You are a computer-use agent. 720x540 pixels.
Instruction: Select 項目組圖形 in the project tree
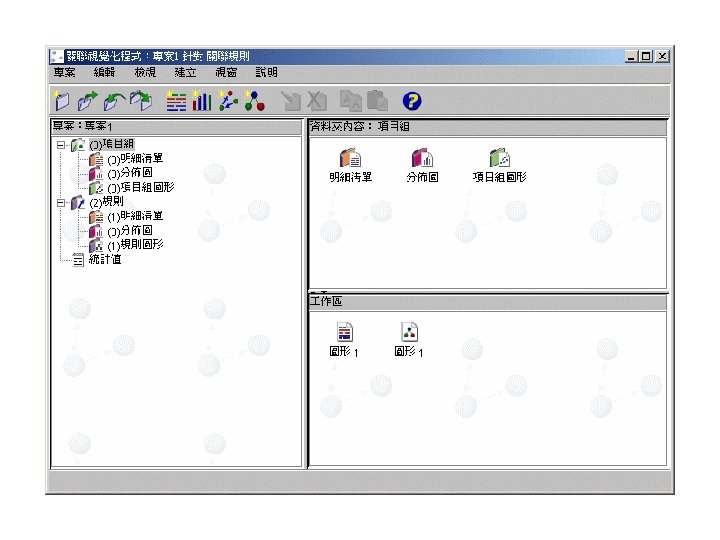[141, 187]
